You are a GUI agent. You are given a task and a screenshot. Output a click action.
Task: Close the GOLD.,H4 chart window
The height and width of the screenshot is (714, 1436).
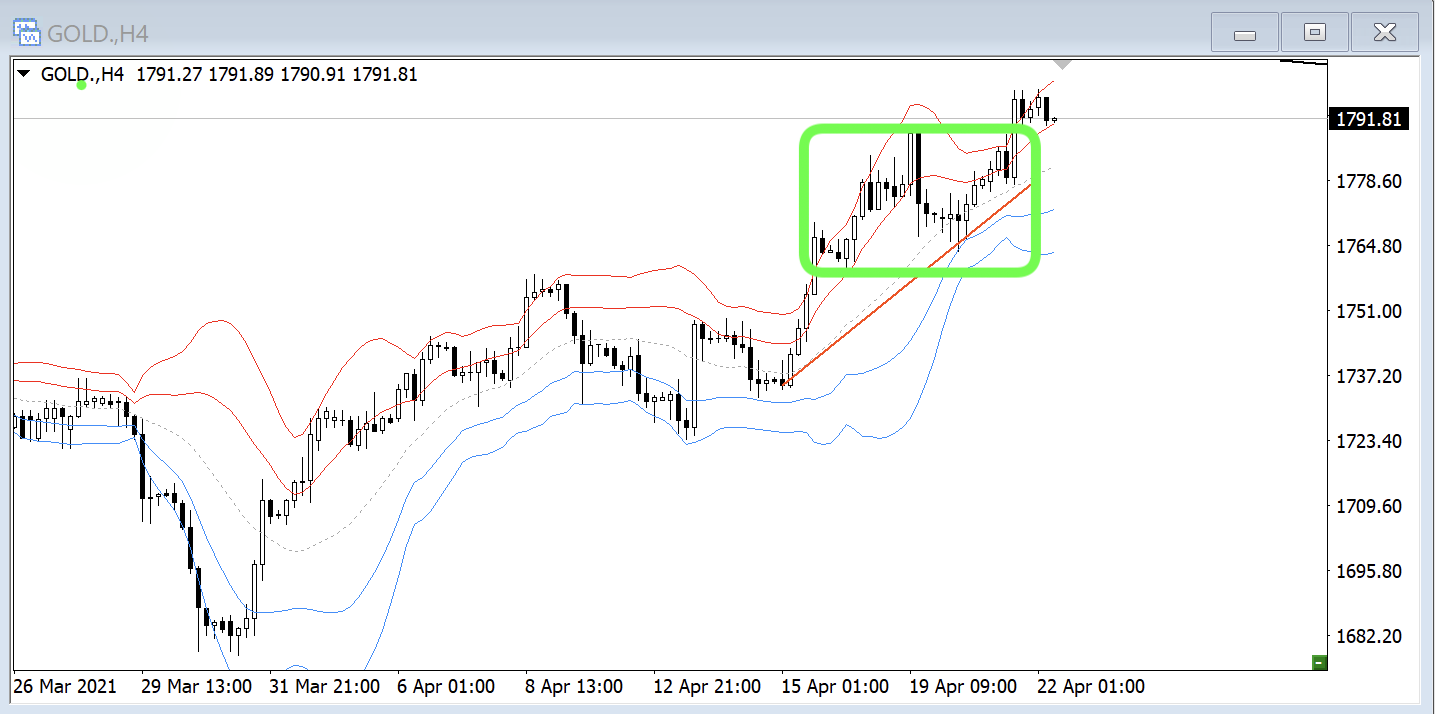point(1384,33)
